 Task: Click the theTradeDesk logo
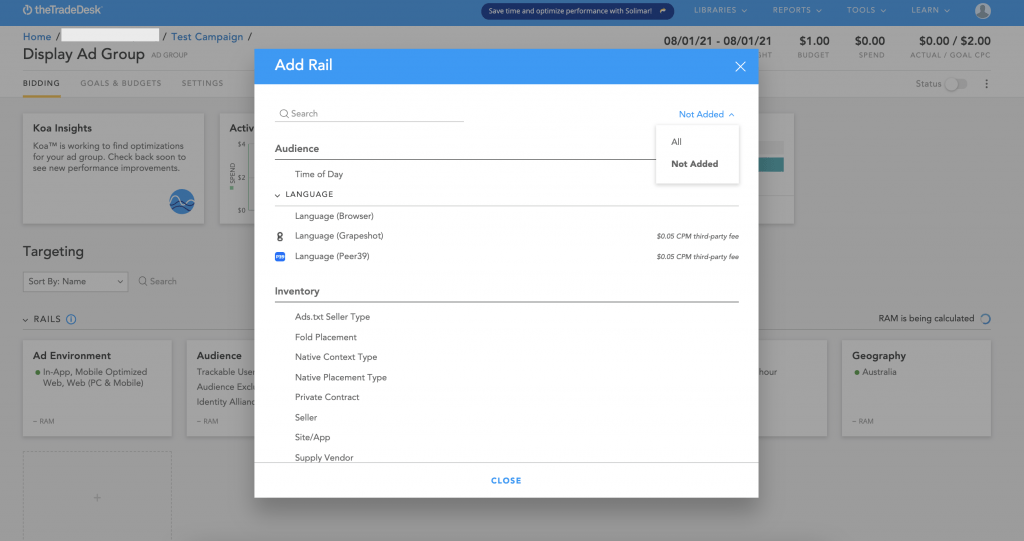point(62,10)
